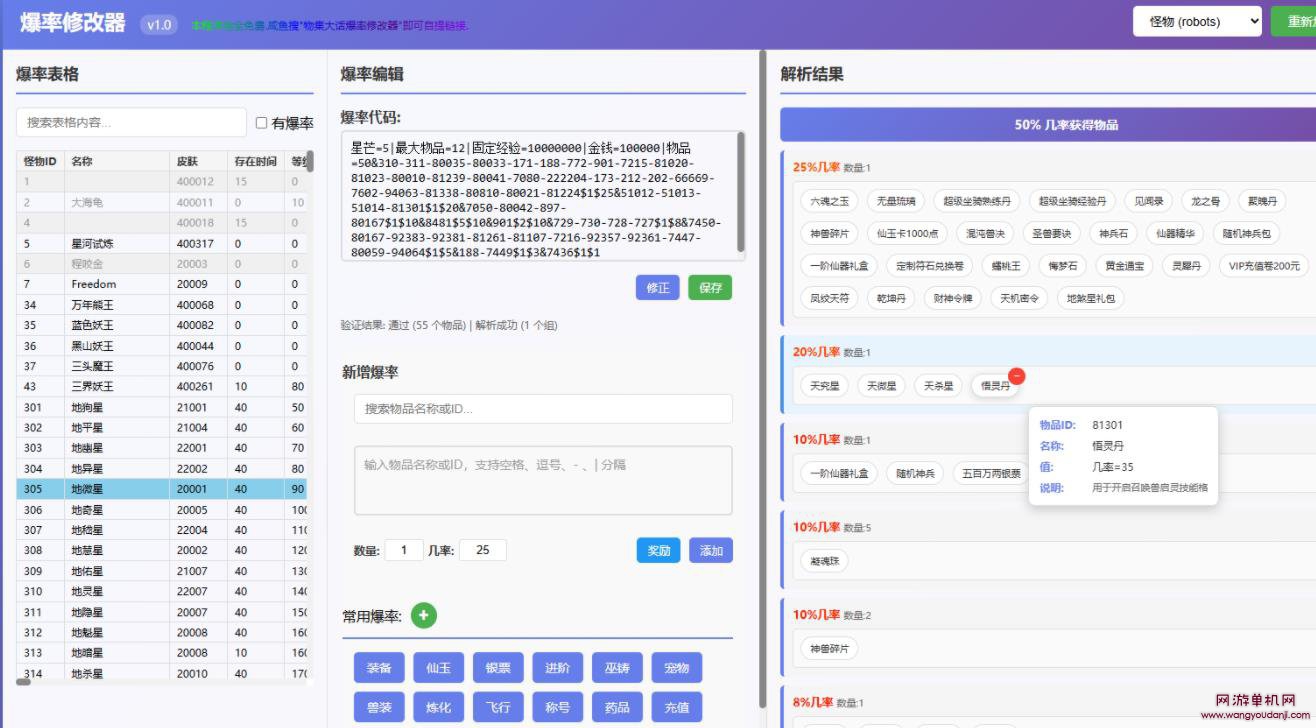
Task: Click the 六魂之玉 item tag
Action: pos(829,201)
